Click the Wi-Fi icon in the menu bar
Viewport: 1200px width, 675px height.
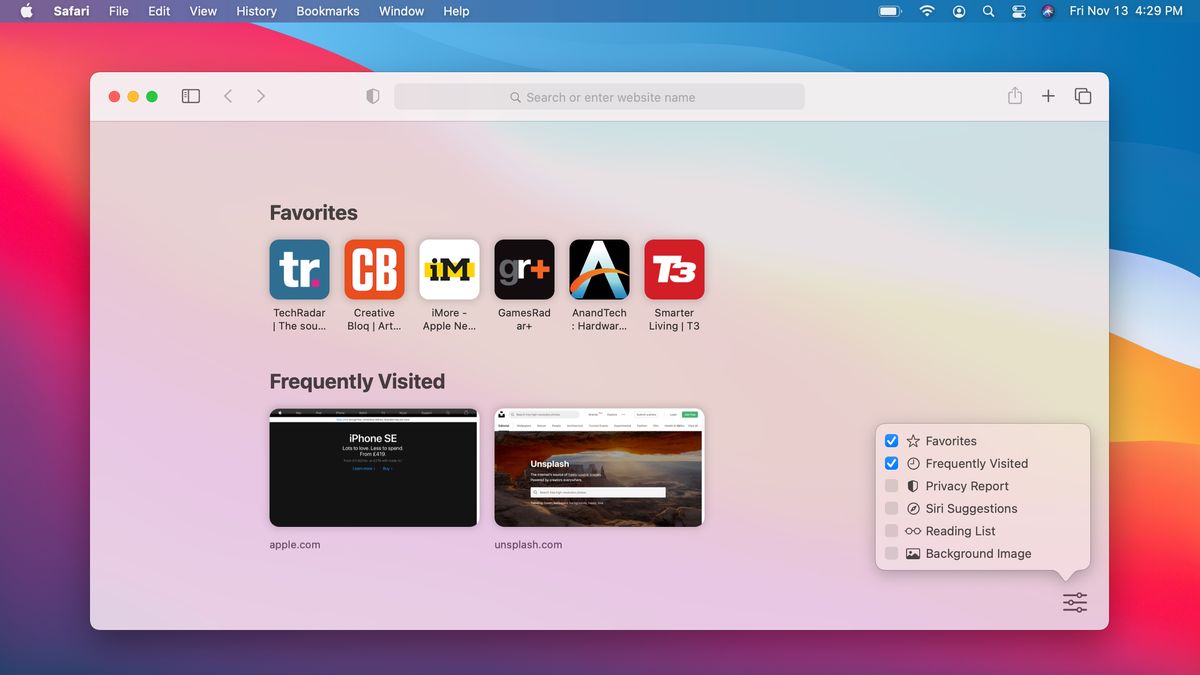pyautogui.click(x=926, y=11)
